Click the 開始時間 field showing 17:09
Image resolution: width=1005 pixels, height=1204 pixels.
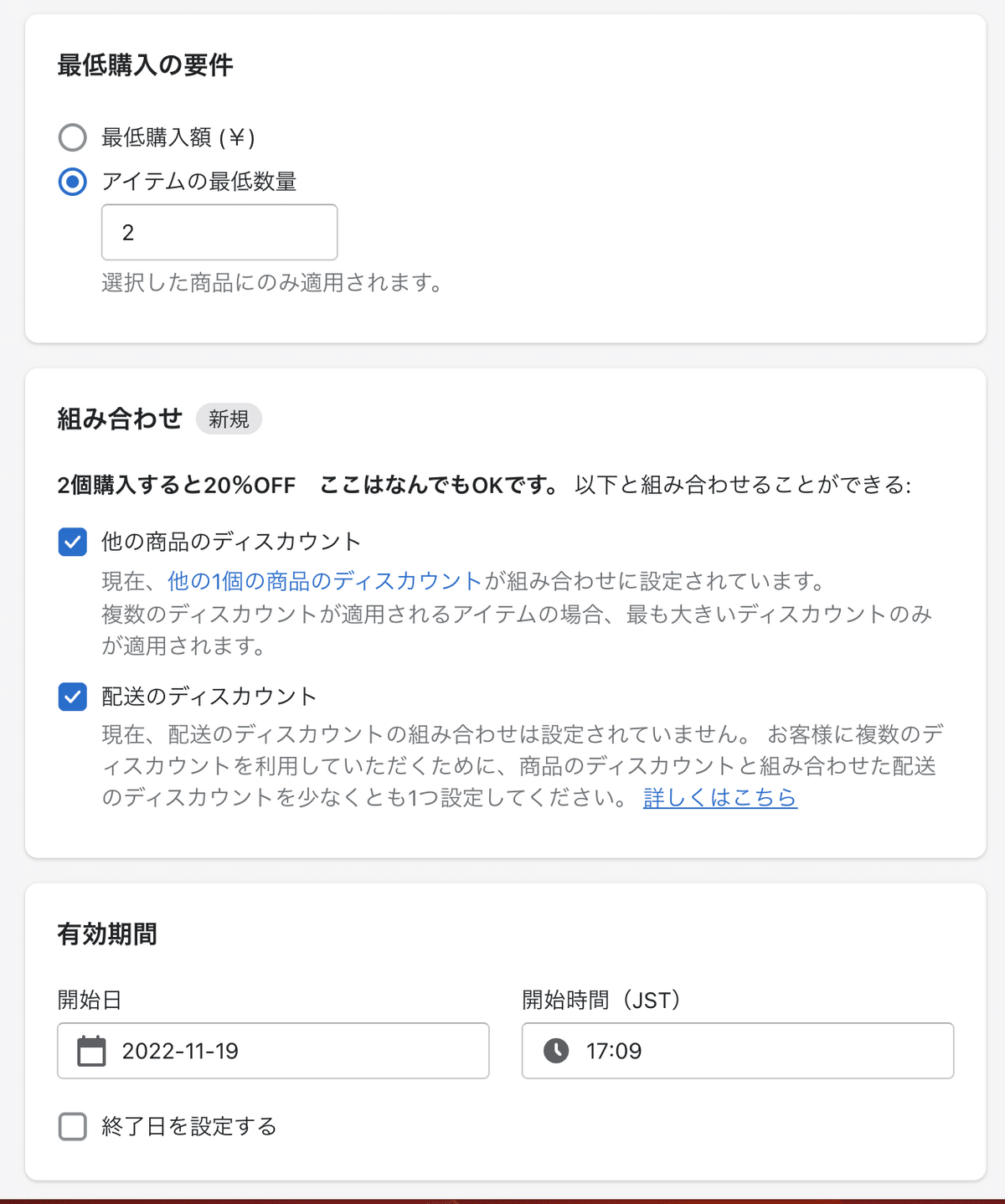738,1051
